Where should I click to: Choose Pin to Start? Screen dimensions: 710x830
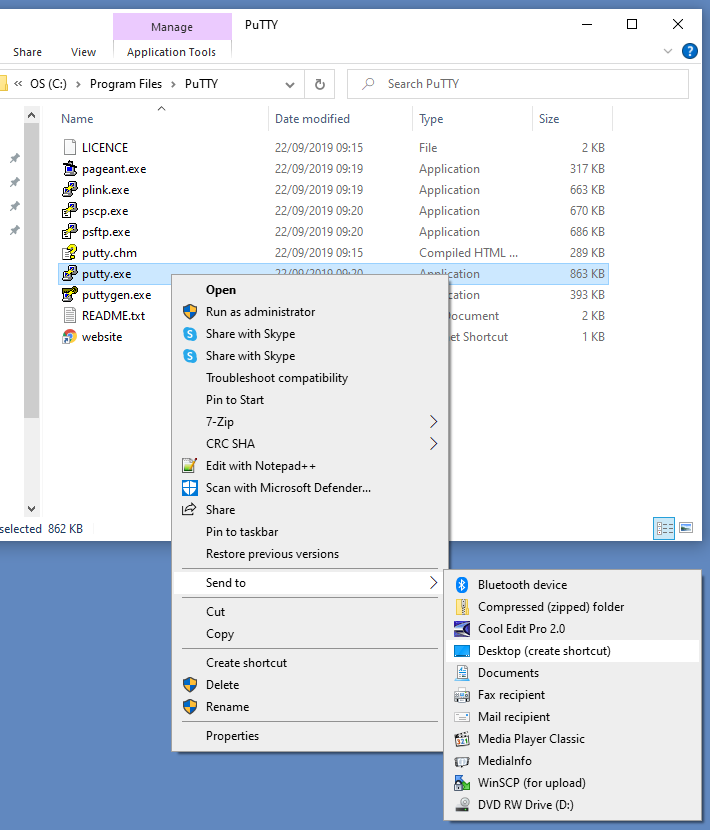311,400
